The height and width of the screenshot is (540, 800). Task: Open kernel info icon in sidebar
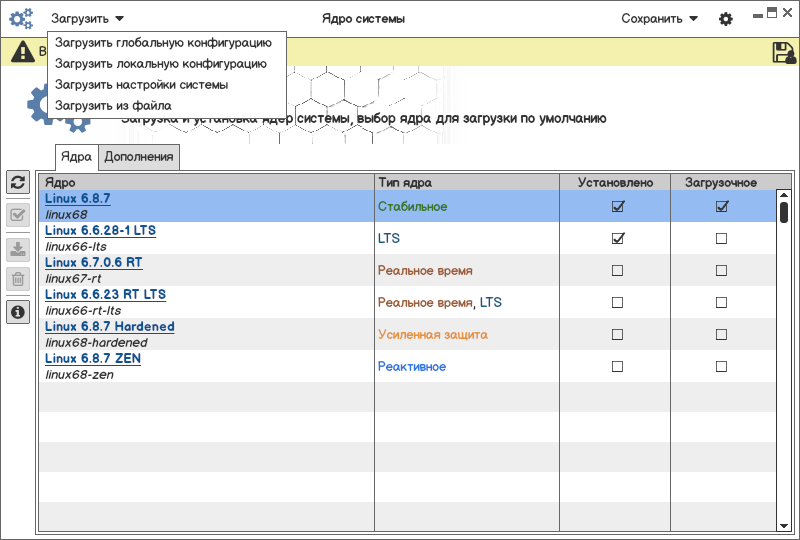[17, 313]
